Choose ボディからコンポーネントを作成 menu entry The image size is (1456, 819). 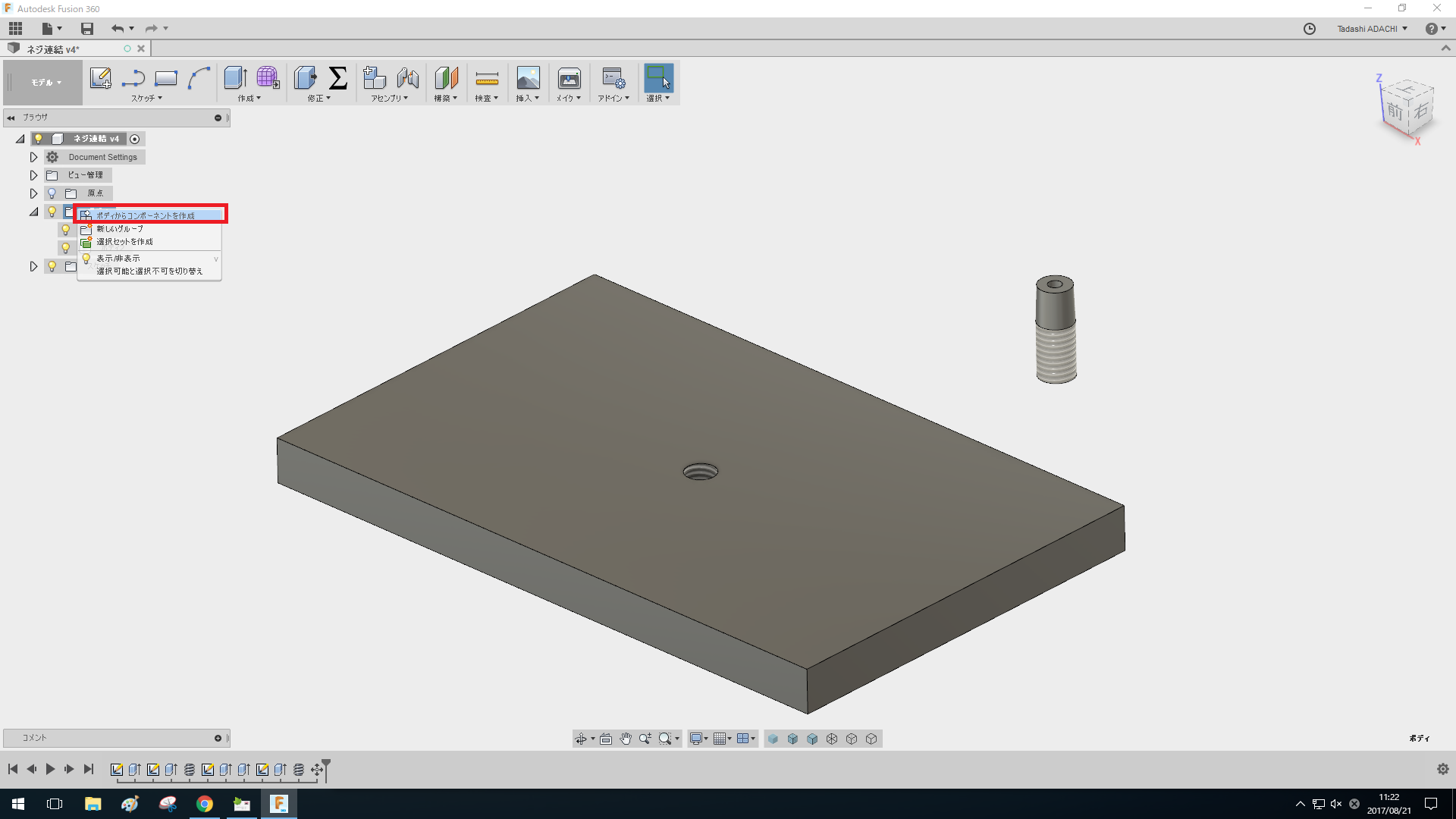tap(146, 215)
